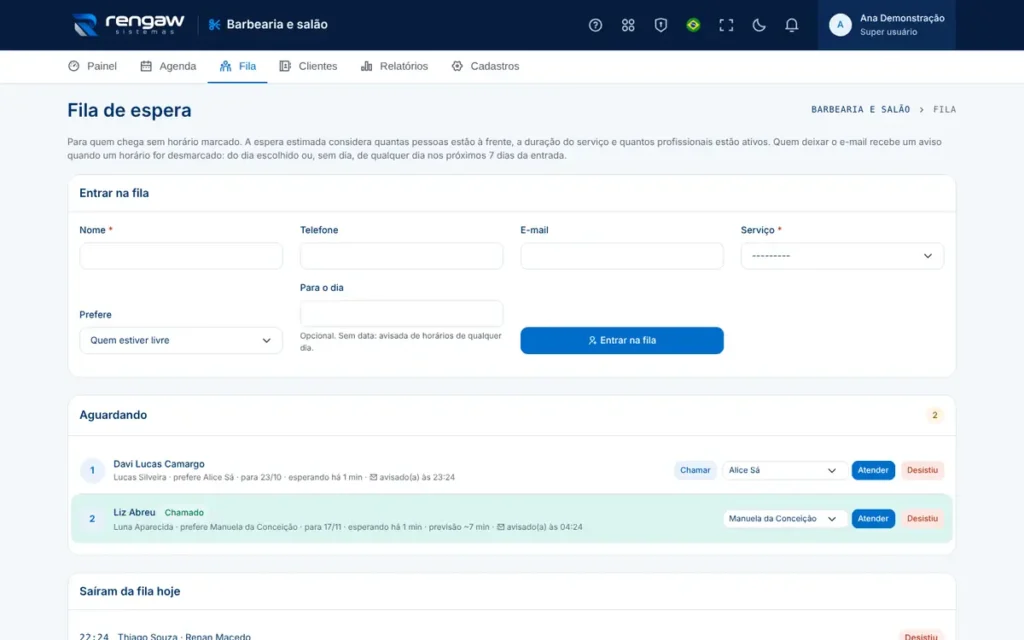Click Atender for Liz Abreu

click(x=873, y=519)
